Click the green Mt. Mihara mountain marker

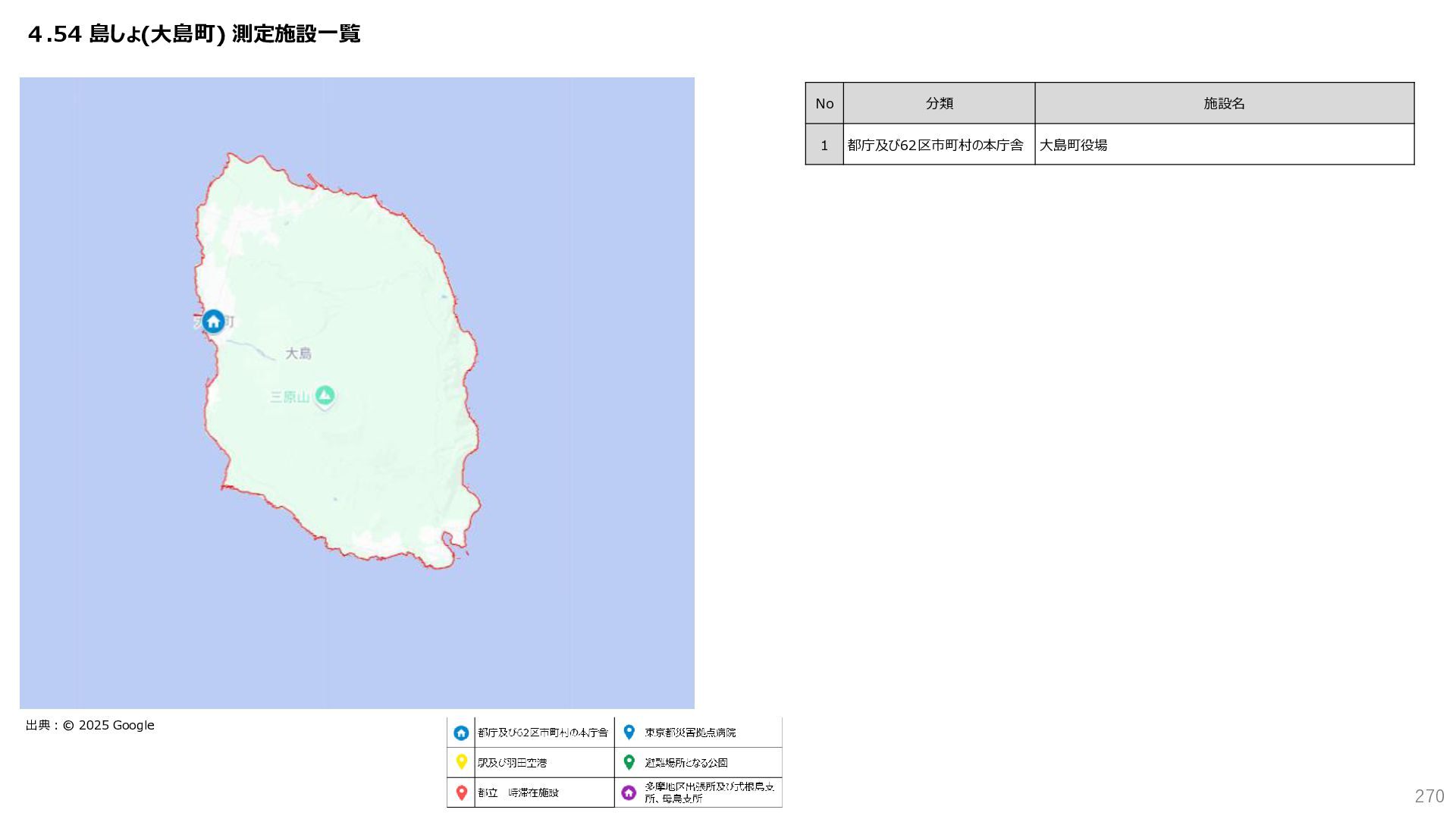pyautogui.click(x=325, y=395)
